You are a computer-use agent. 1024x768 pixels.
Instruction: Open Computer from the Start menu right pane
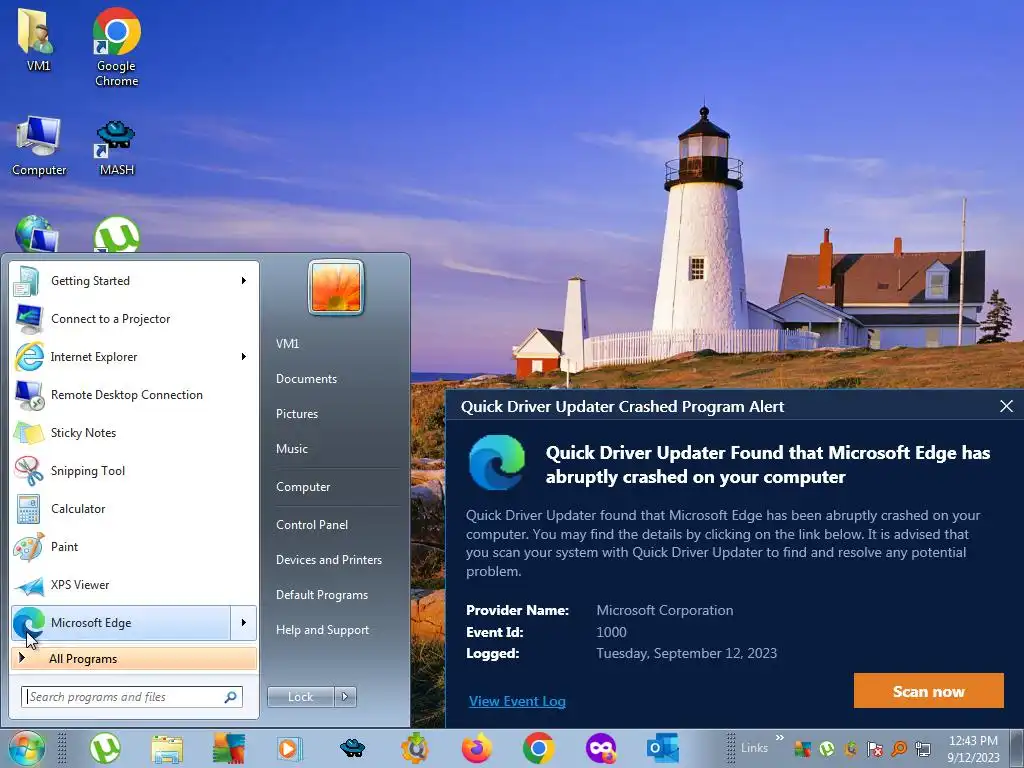point(303,487)
